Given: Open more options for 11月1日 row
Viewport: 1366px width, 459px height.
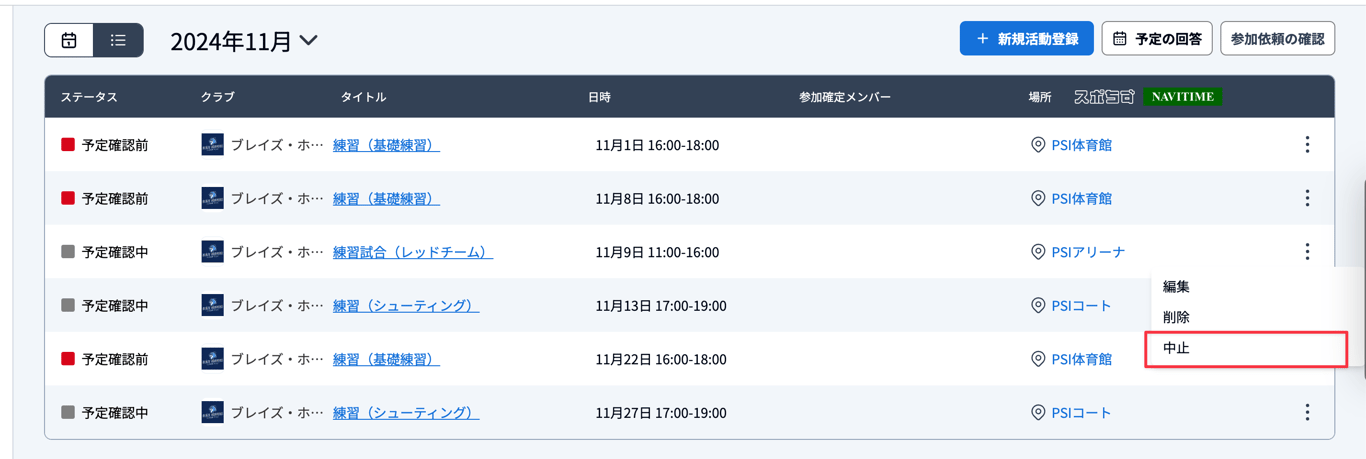Looking at the screenshot, I should click(x=1307, y=145).
